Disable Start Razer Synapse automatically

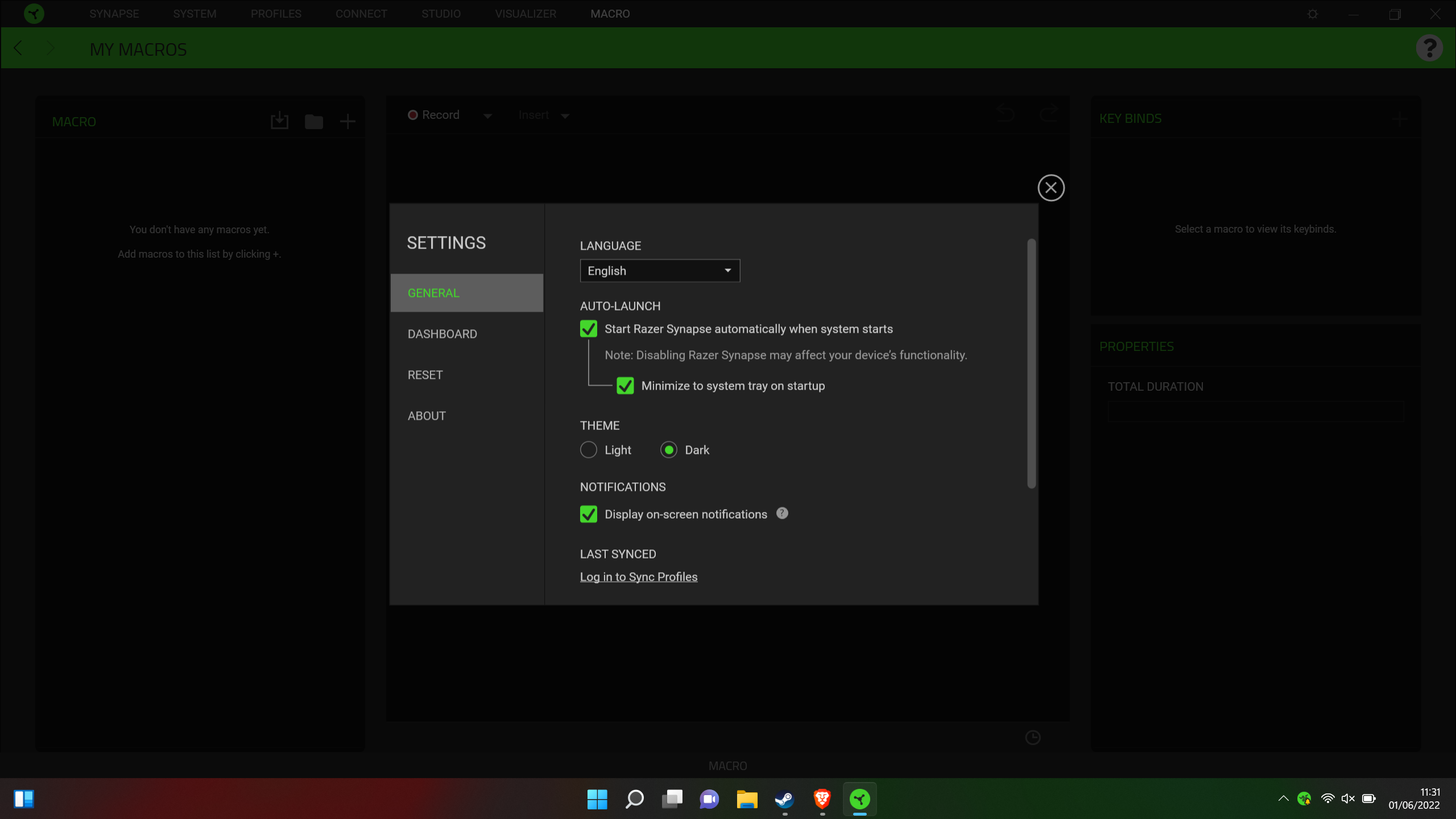click(588, 329)
